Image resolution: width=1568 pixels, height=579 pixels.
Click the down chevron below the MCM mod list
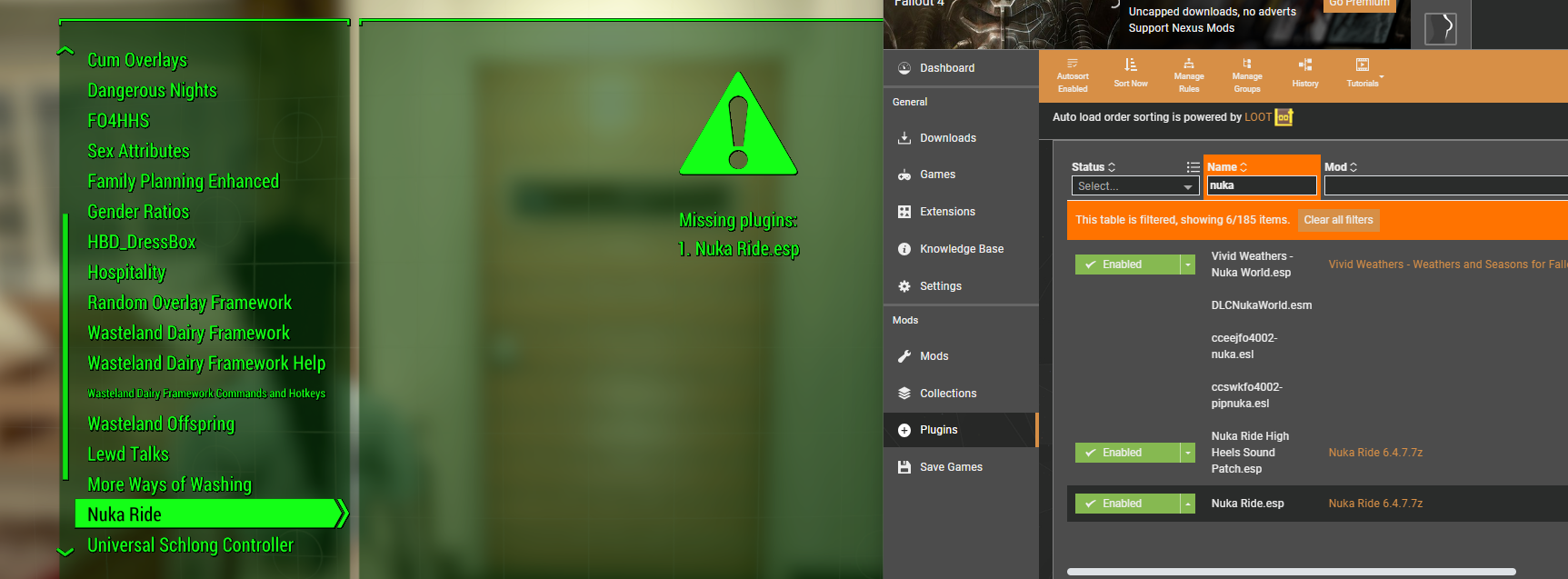click(x=65, y=552)
